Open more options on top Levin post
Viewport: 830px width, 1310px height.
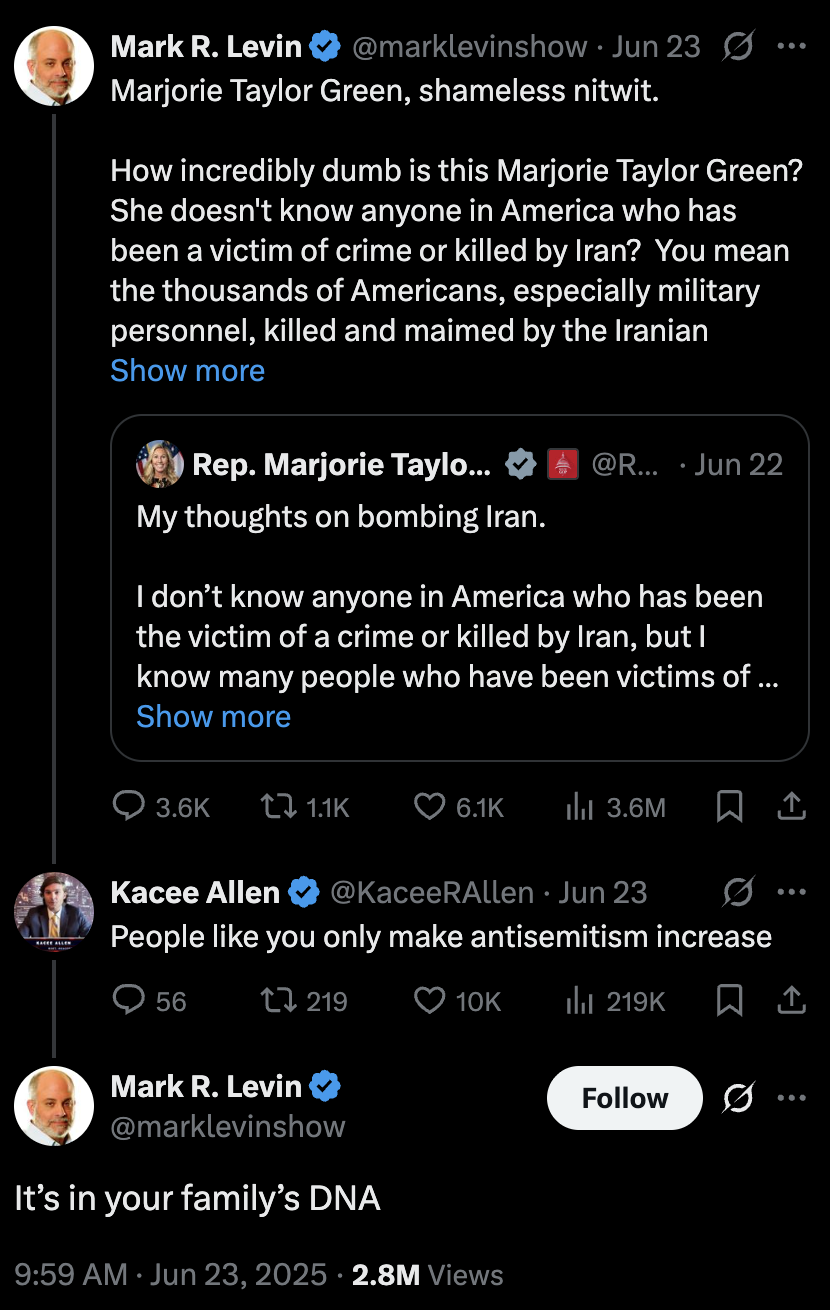pos(791,47)
